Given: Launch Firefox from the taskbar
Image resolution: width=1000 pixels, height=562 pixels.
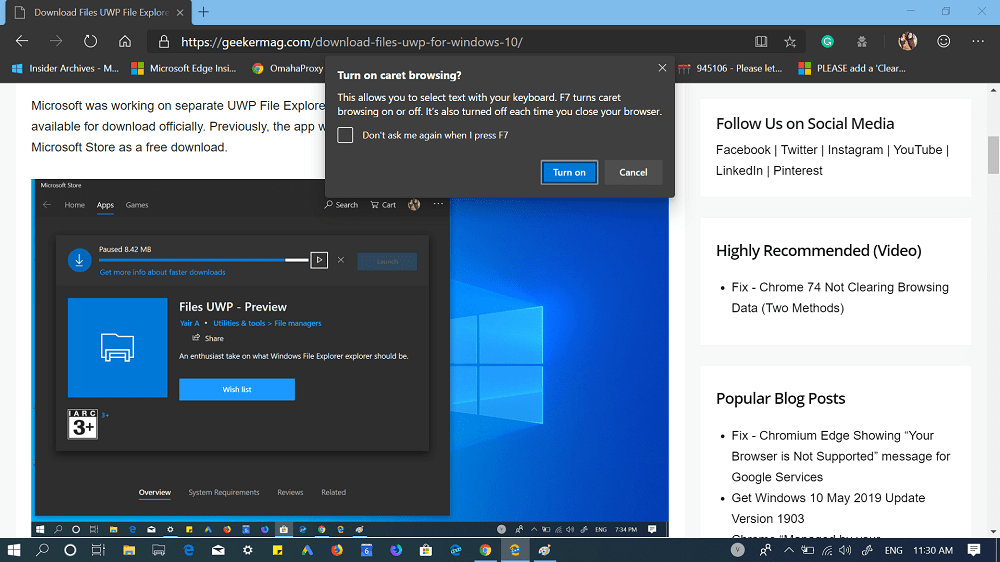Looking at the screenshot, I should (x=337, y=550).
